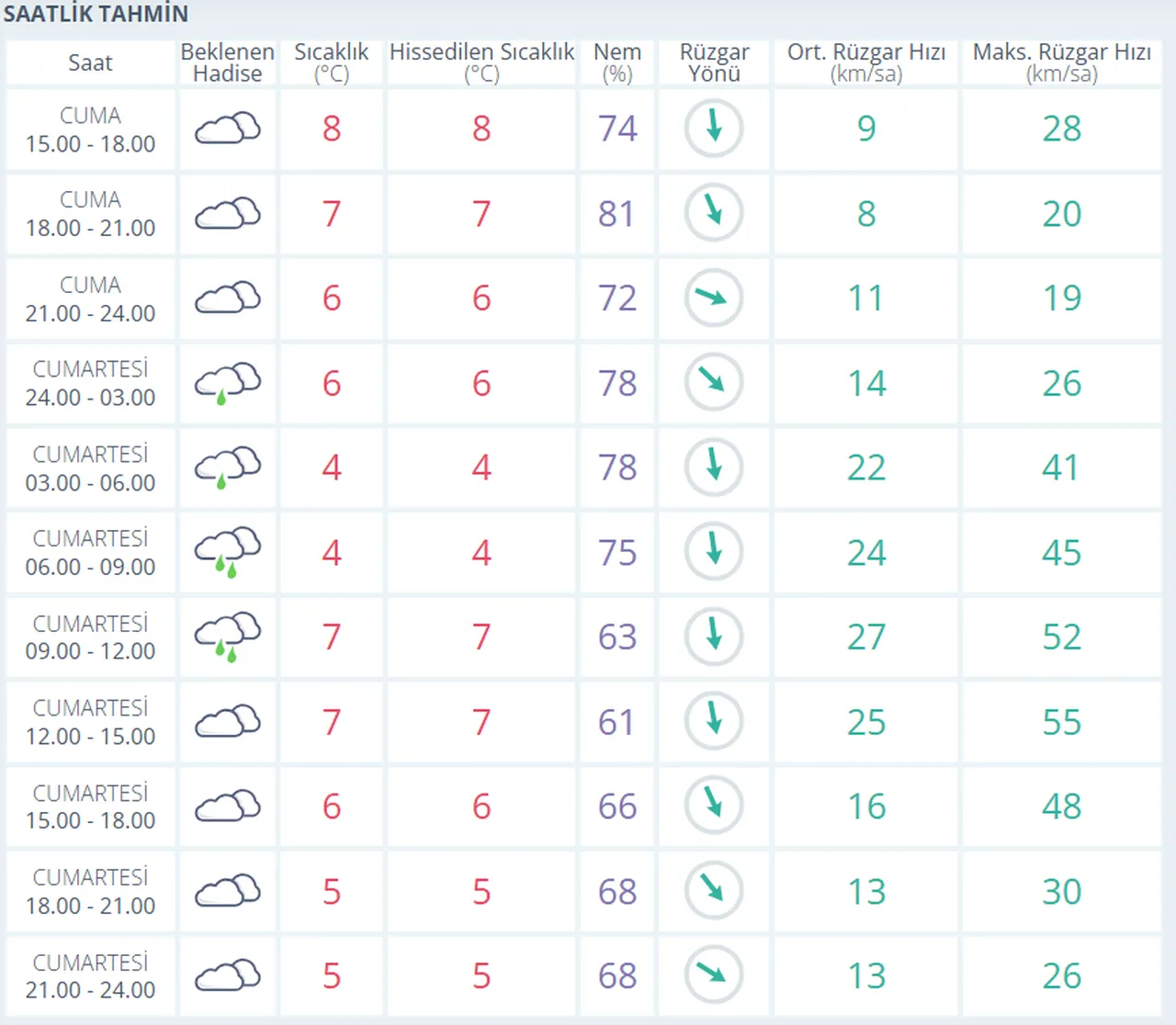This screenshot has width=1176, height=1025.
Task: Click the Maks. Rüzgar Hızı column header
Action: pyautogui.click(x=1061, y=62)
